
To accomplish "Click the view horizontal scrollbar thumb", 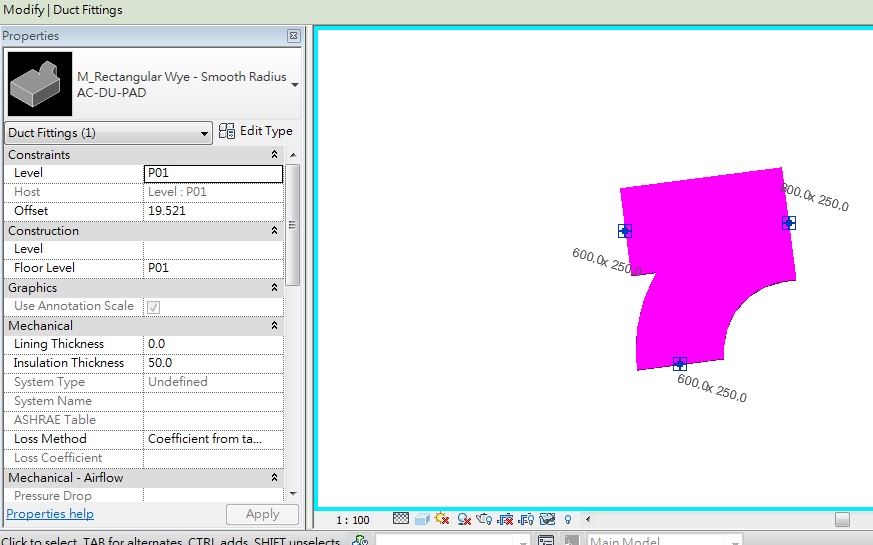I will 842,519.
